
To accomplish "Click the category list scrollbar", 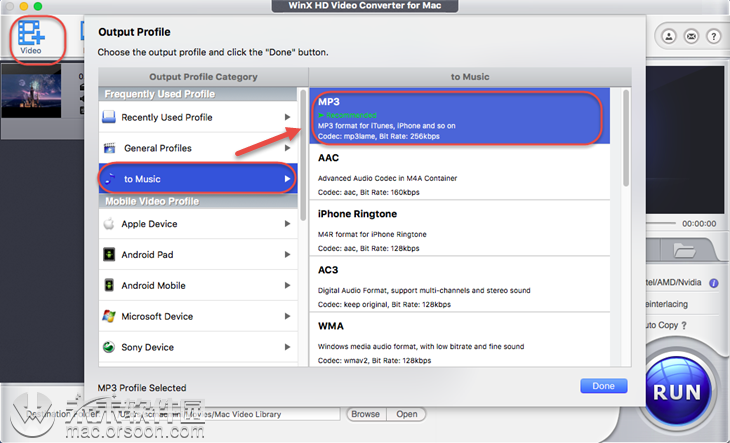I will tap(303, 155).
